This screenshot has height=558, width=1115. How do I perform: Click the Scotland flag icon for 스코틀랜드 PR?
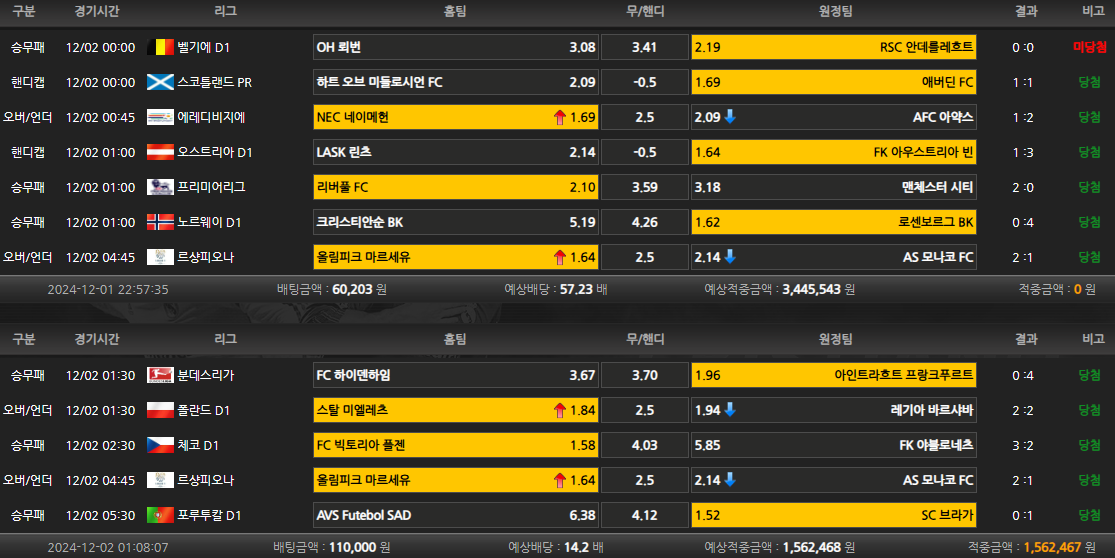(x=160, y=82)
